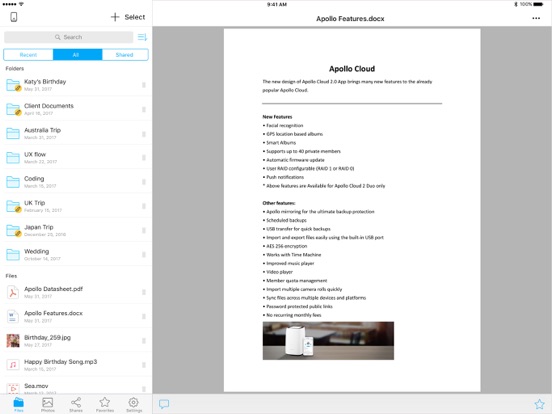Open more options for Wedding folder
552x414 pixels.
[x=144, y=255]
